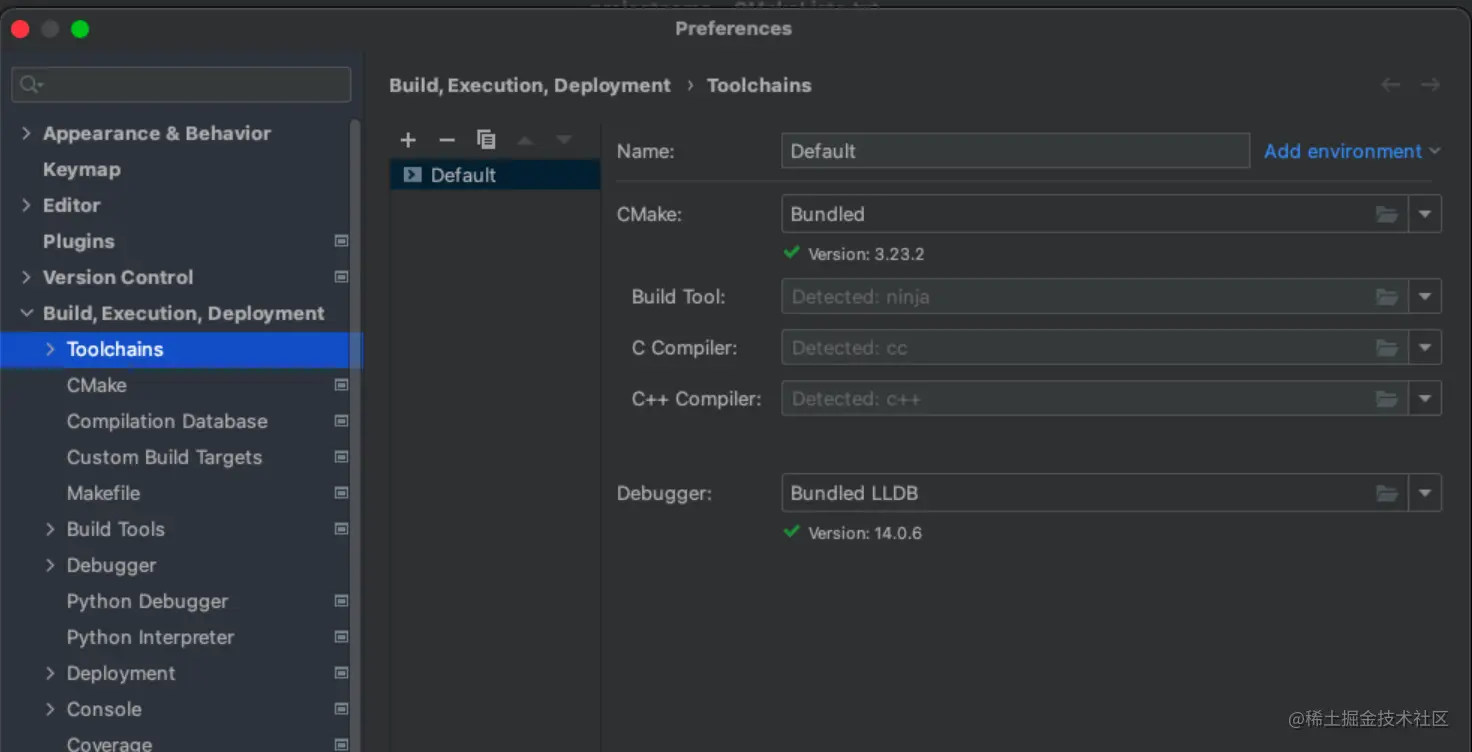Click the settings search box
This screenshot has height=752, width=1472.
pos(181,85)
